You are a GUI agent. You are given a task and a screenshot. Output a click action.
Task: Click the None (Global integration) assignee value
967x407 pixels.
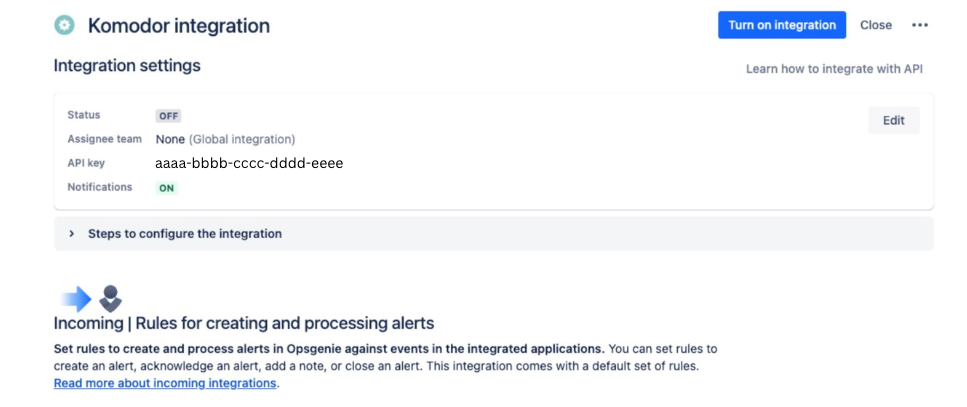click(x=225, y=139)
